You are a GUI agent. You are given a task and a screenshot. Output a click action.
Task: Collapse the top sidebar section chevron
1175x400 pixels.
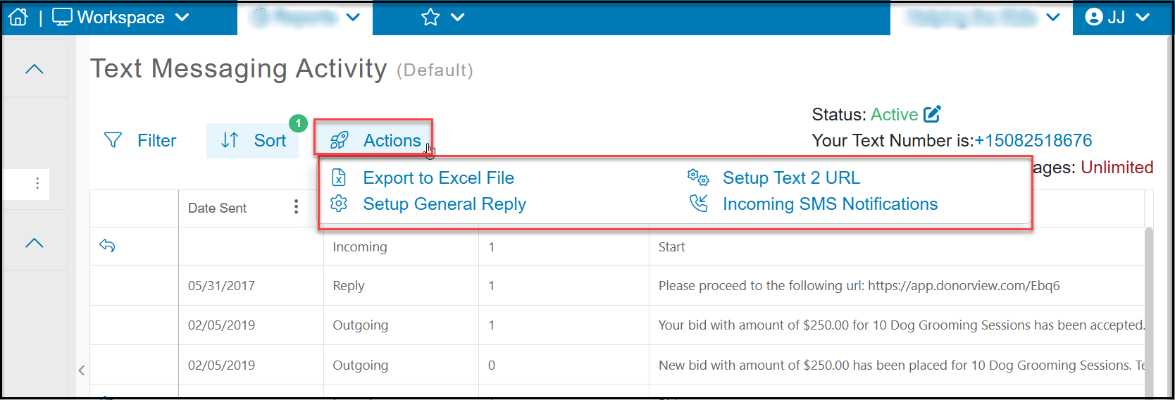(x=34, y=69)
